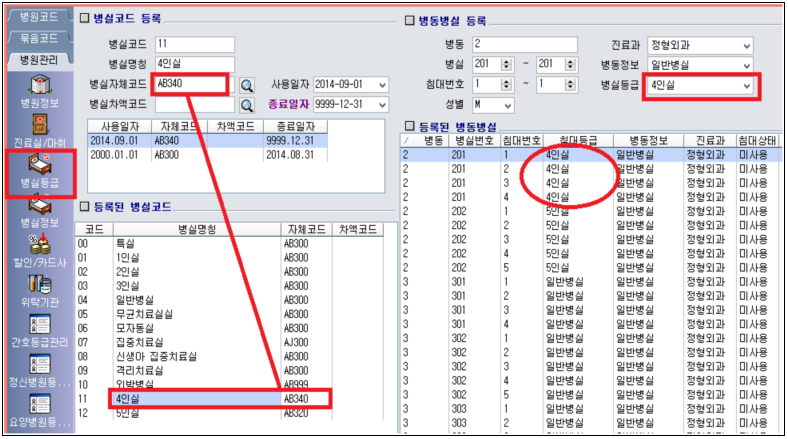Open the 병실등급 4인실 dropdown

pos(746,86)
